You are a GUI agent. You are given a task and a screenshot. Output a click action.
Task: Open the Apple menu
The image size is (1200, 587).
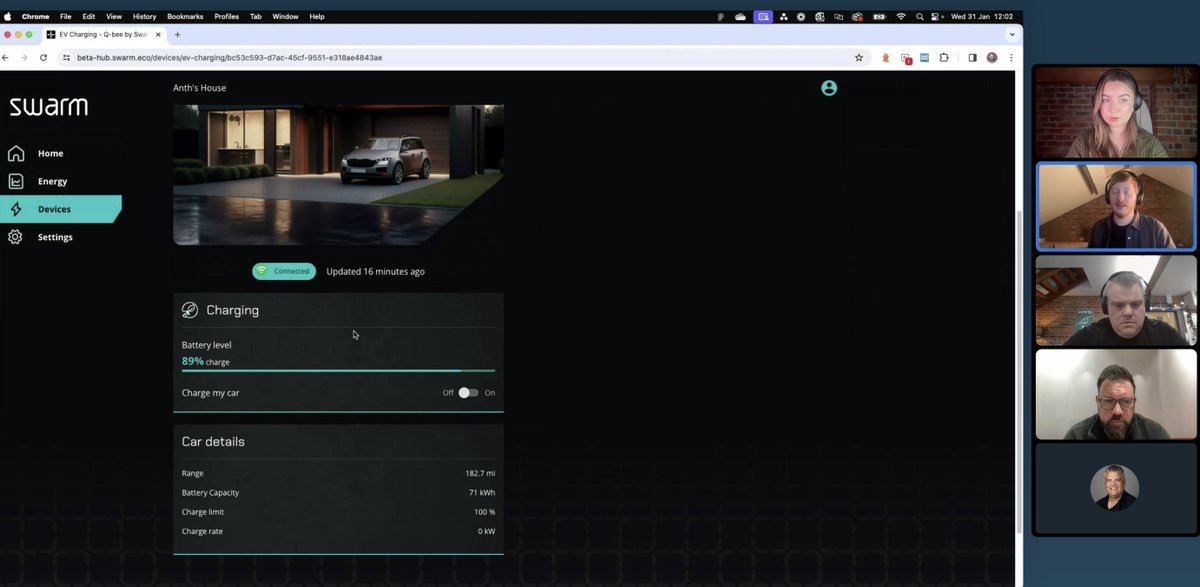[8, 17]
